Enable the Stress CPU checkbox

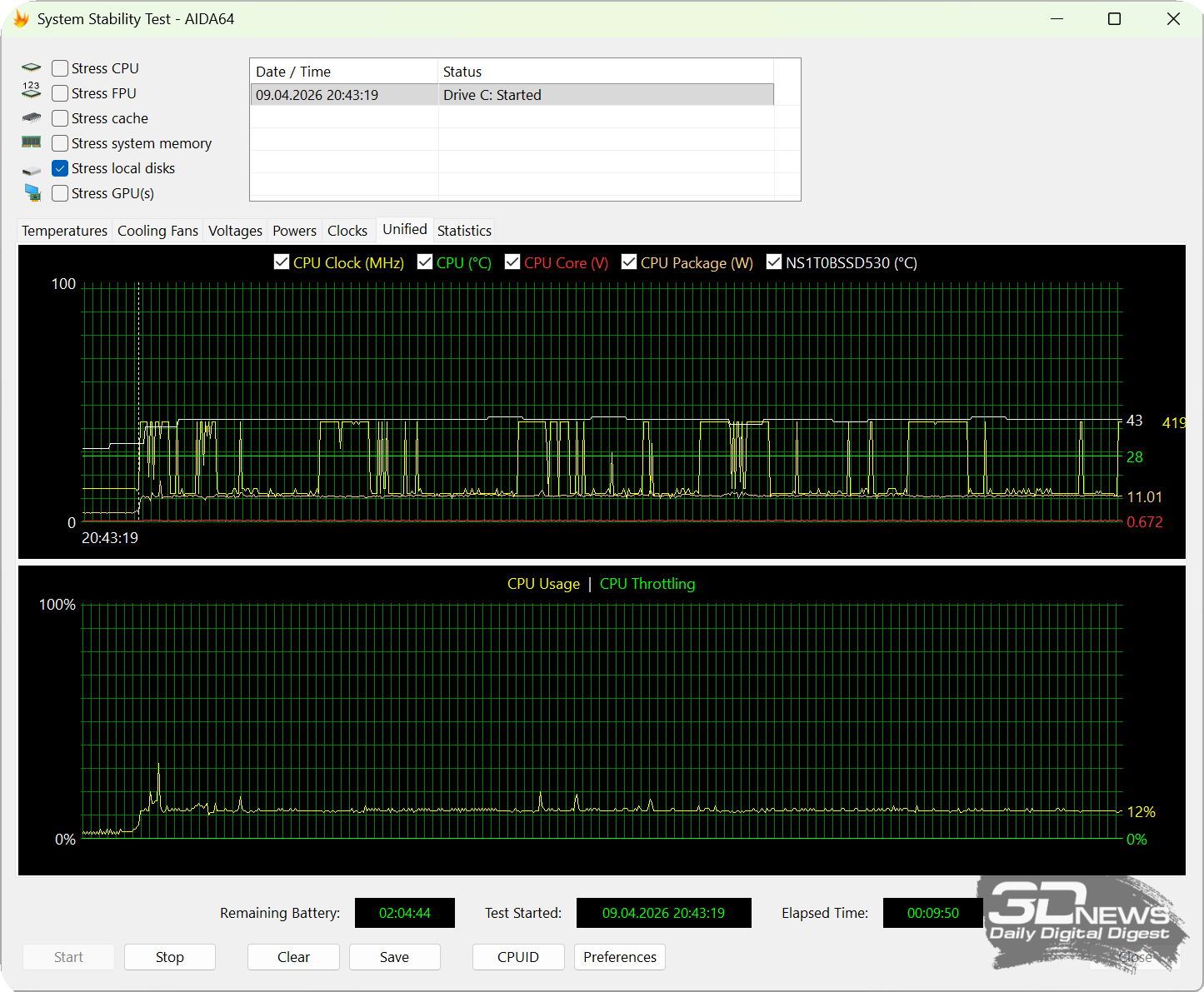[60, 68]
